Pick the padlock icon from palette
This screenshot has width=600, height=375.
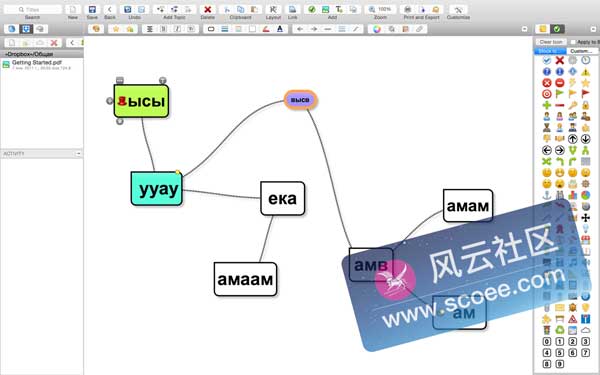(585, 105)
